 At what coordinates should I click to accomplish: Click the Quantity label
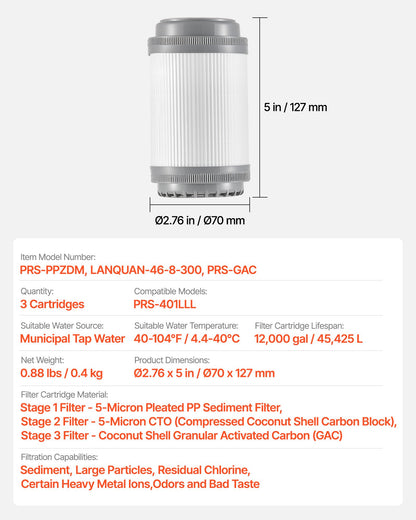pyautogui.click(x=37, y=291)
